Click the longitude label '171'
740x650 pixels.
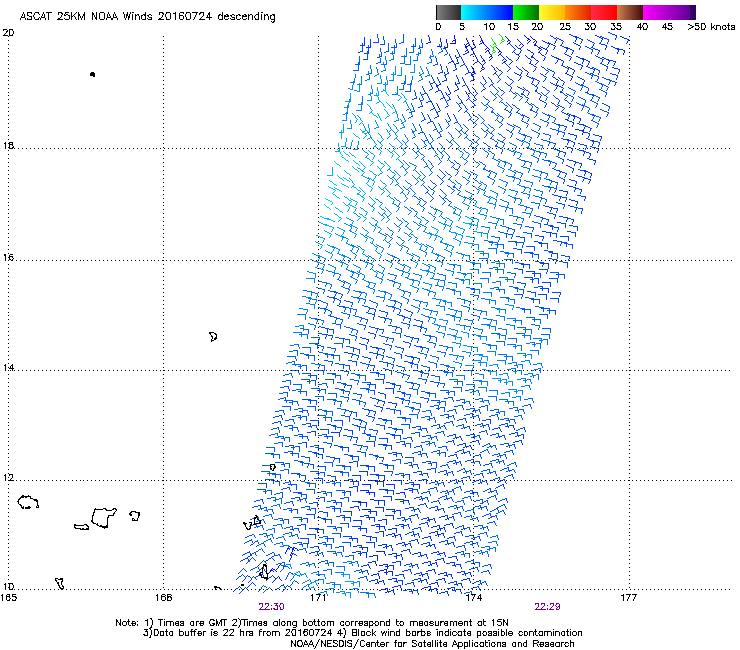(x=318, y=598)
